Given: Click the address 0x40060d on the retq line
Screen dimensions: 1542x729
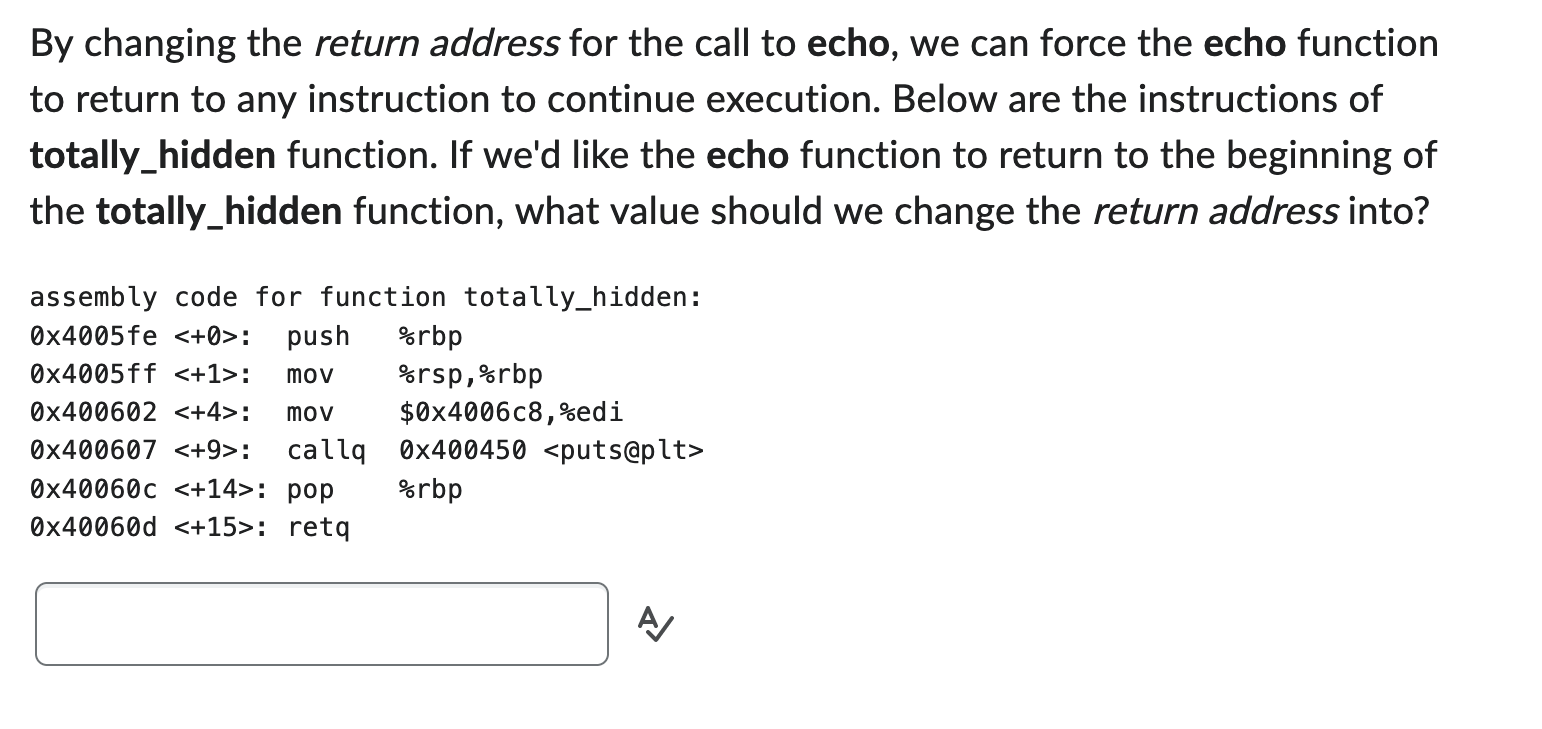Looking at the screenshot, I should (x=93, y=527).
